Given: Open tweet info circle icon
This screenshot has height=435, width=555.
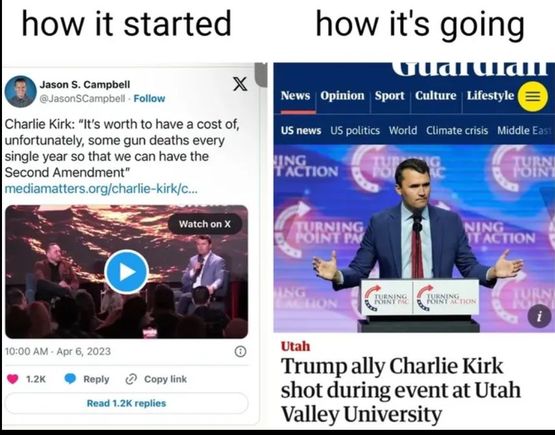Looking at the screenshot, I should pyautogui.click(x=240, y=351).
